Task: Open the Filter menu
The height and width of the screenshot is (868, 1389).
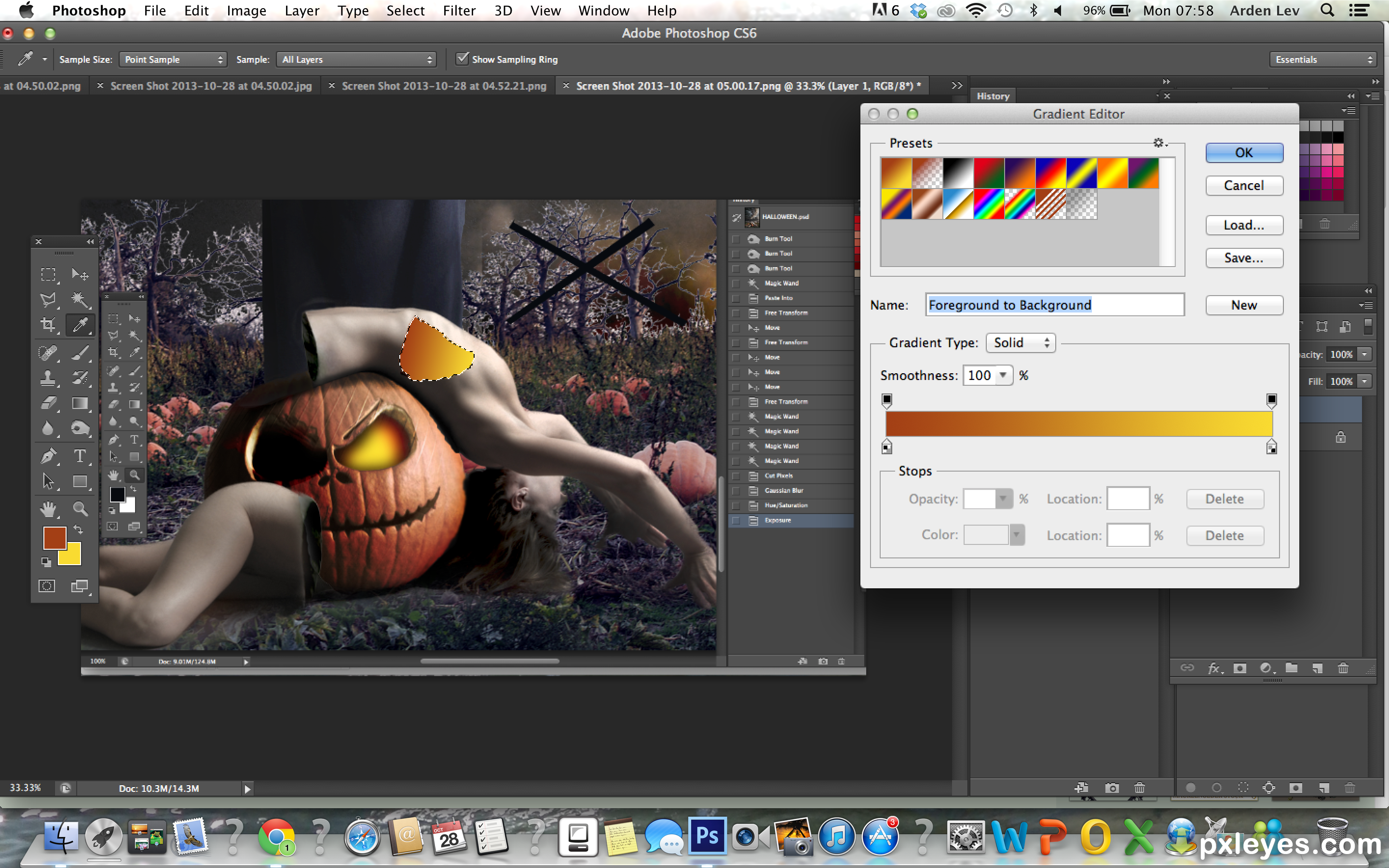Action: 459,10
